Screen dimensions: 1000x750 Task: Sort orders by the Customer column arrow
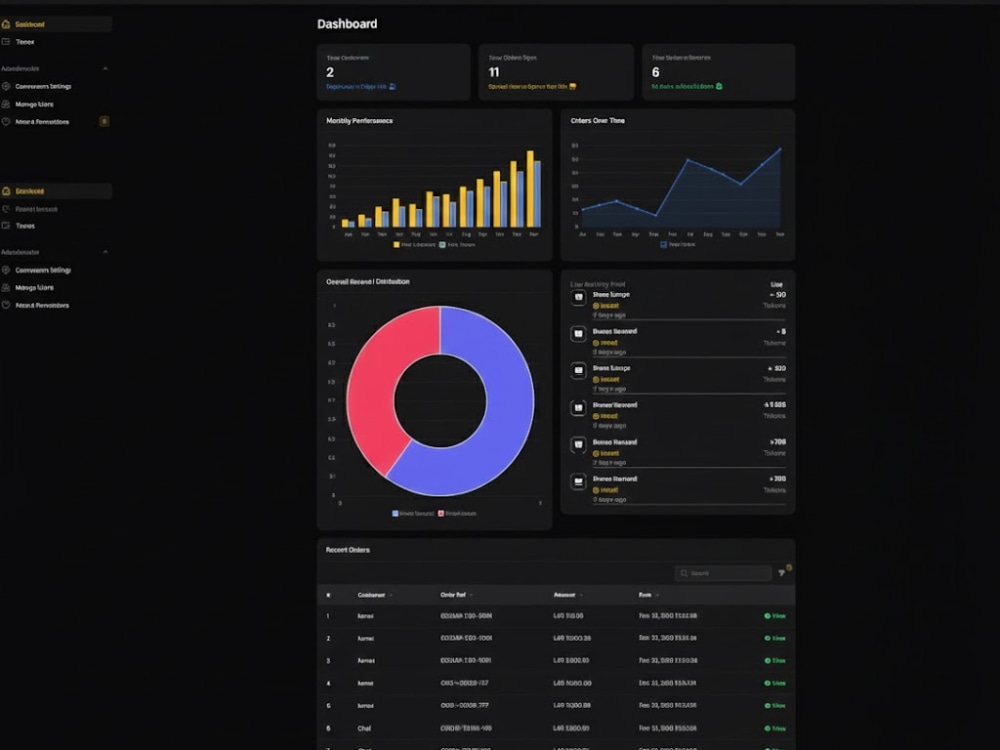click(390, 596)
